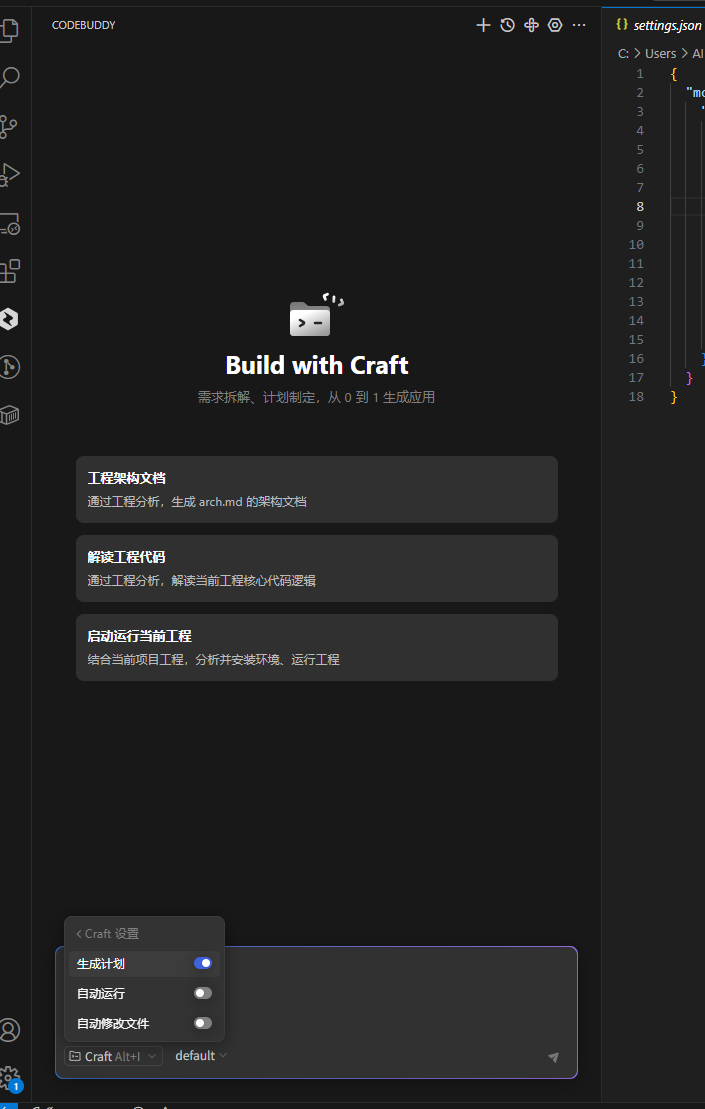Open the Explorer view in activity bar
The width and height of the screenshot is (705, 1109).
pyautogui.click(x=9, y=29)
